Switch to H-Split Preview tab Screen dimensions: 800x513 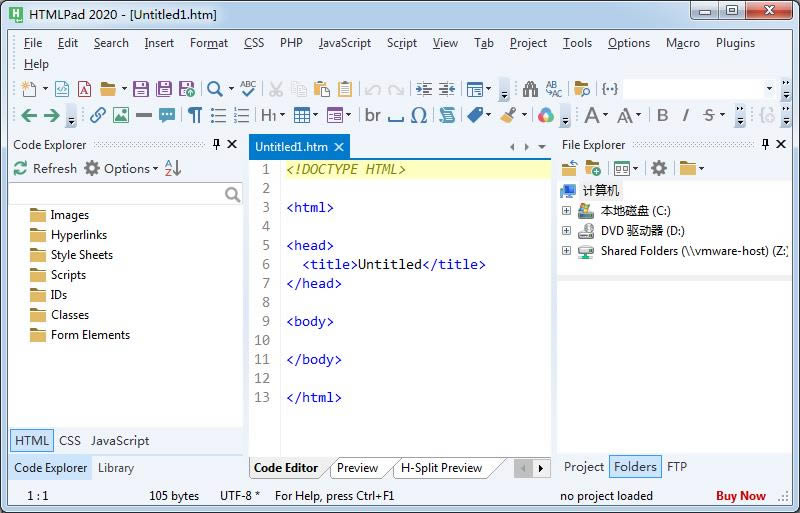coord(441,468)
